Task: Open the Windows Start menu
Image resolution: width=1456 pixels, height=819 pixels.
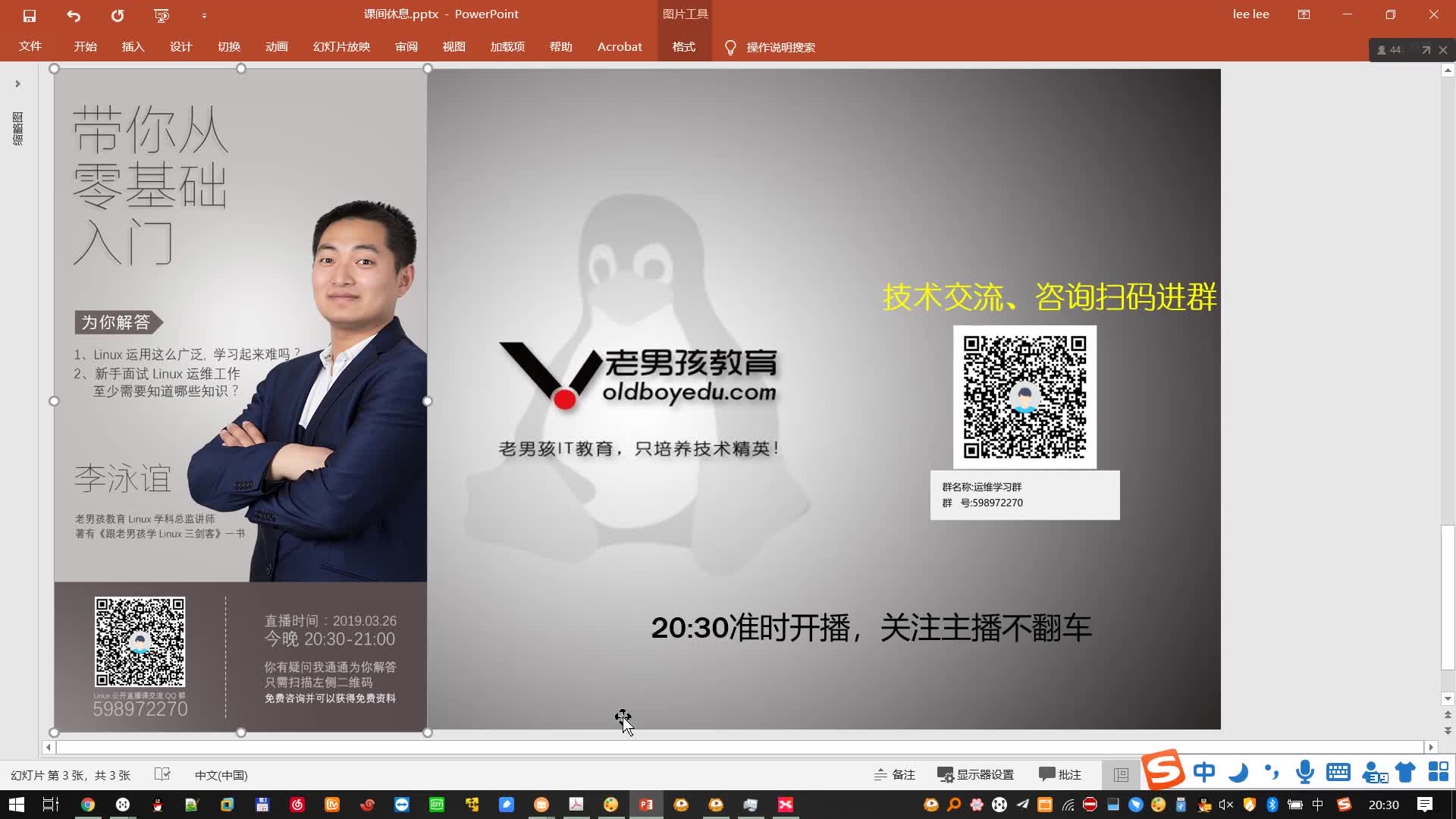Action: (x=17, y=805)
